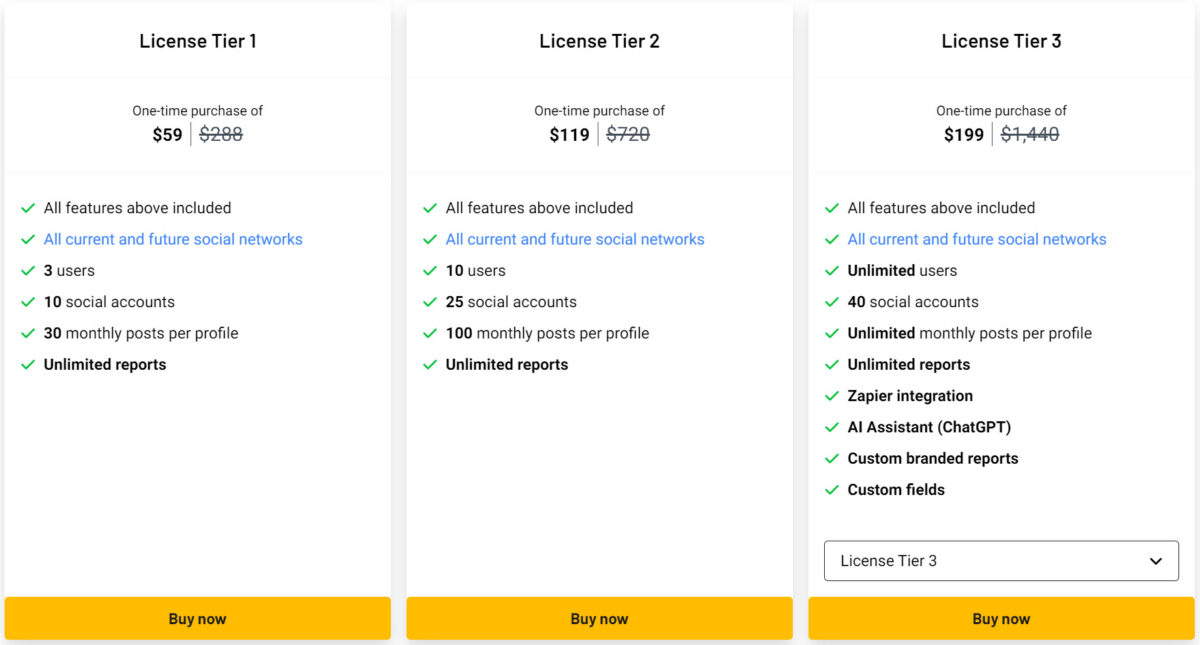Click "Buy now" under License Tier 2
Image resolution: width=1200 pixels, height=645 pixels.
(599, 618)
